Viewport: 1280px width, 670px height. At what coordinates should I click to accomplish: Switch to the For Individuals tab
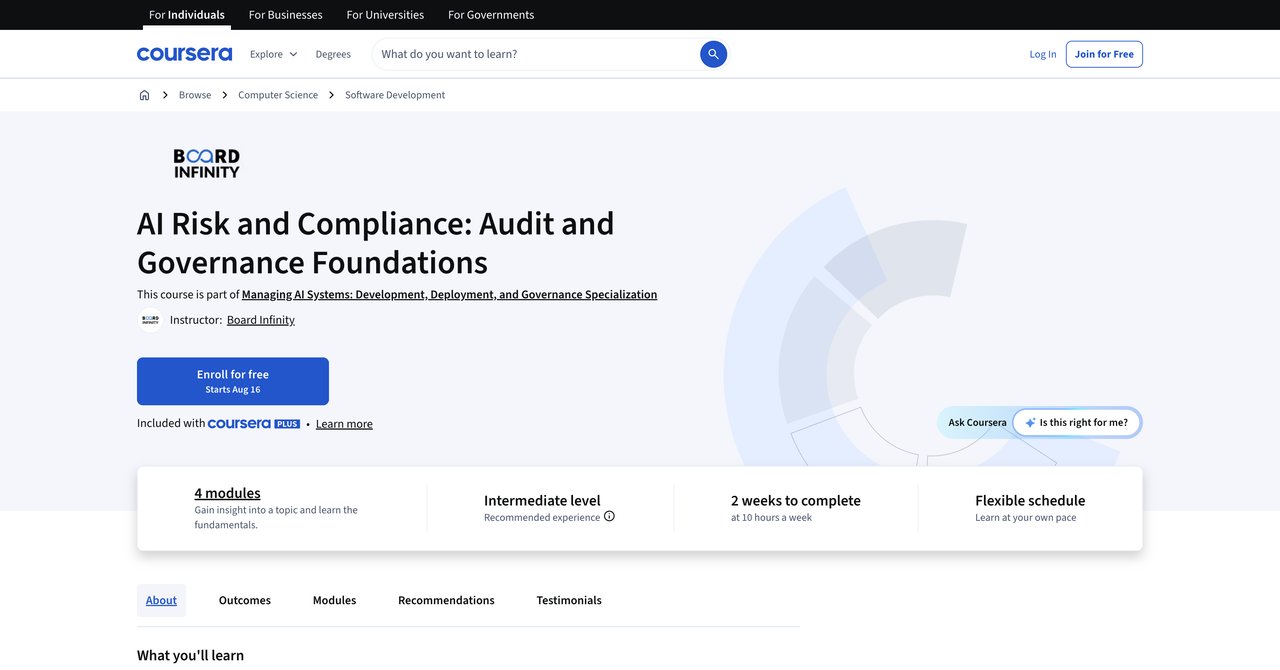point(187,15)
